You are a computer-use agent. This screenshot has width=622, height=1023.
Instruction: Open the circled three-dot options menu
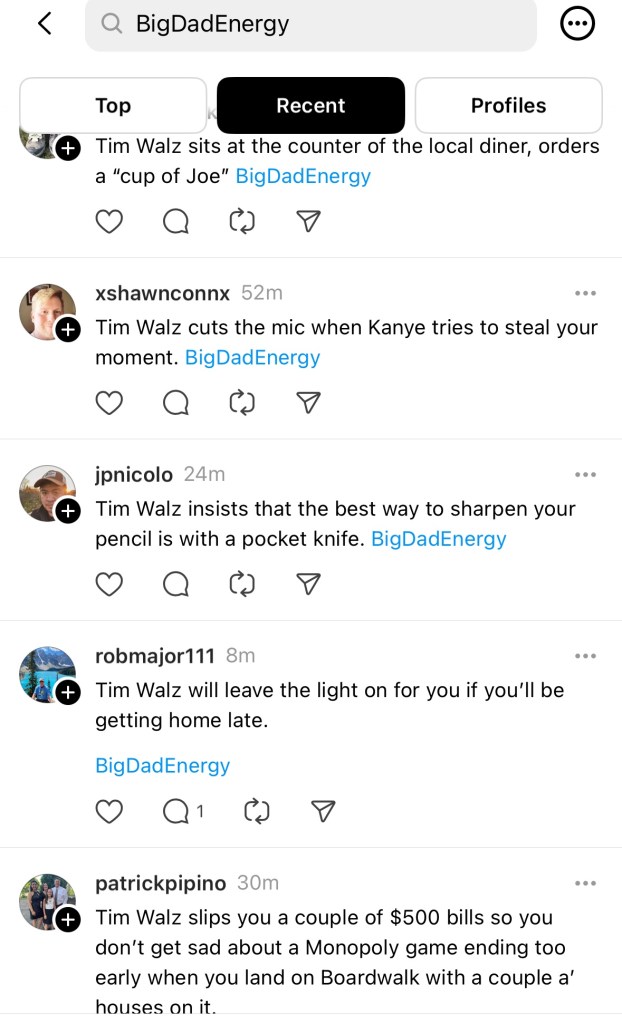tap(578, 24)
